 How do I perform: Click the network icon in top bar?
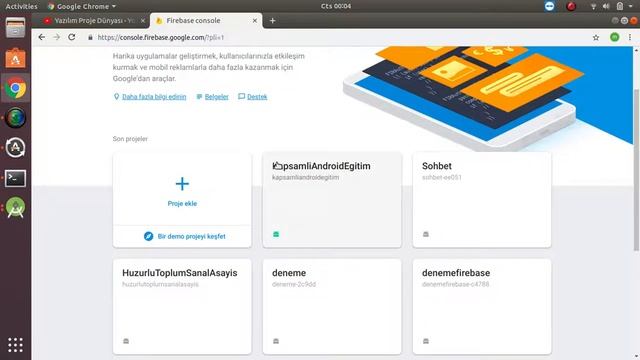pyautogui.click(x=593, y=6)
